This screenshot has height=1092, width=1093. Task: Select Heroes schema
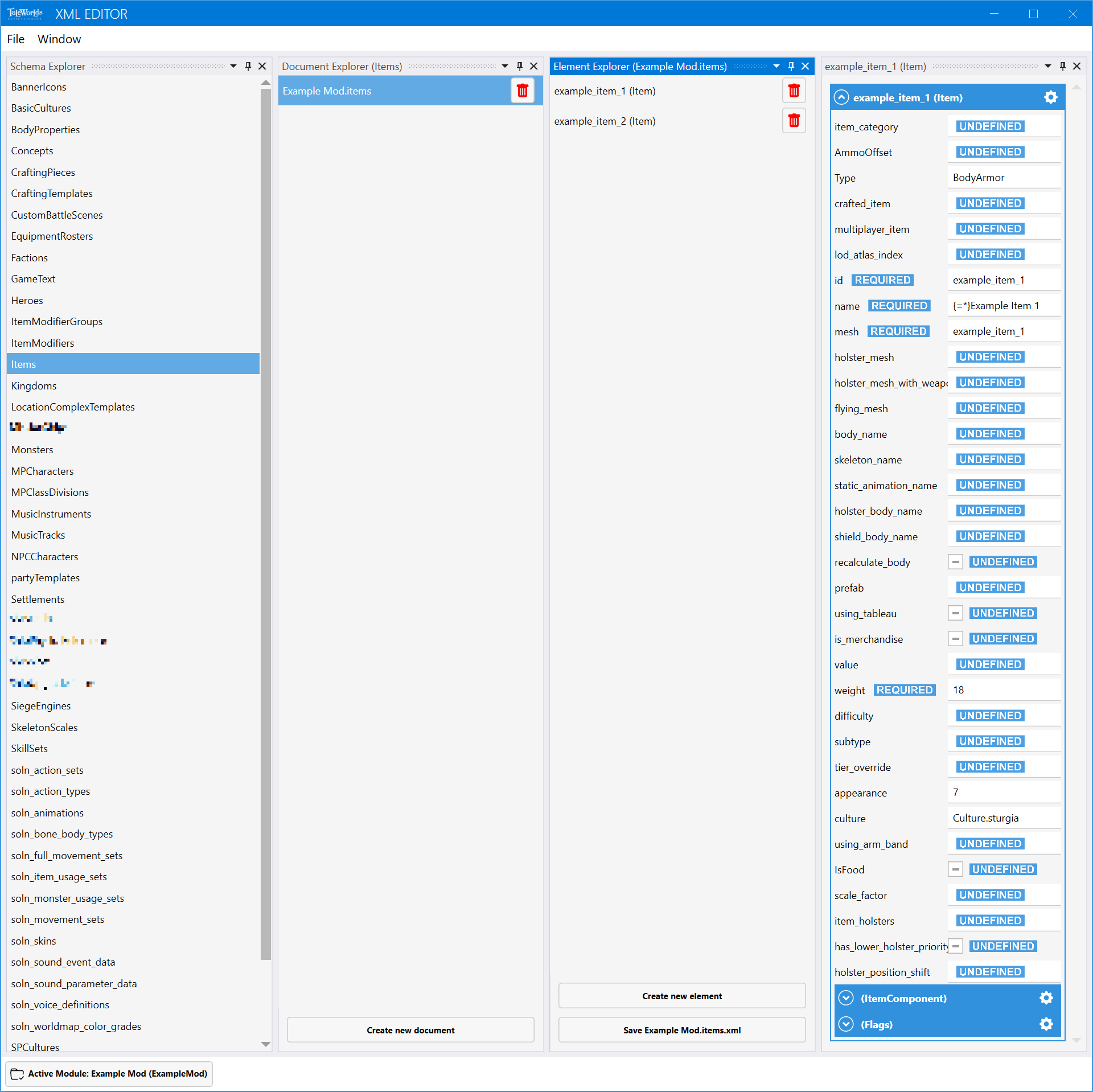click(x=133, y=300)
